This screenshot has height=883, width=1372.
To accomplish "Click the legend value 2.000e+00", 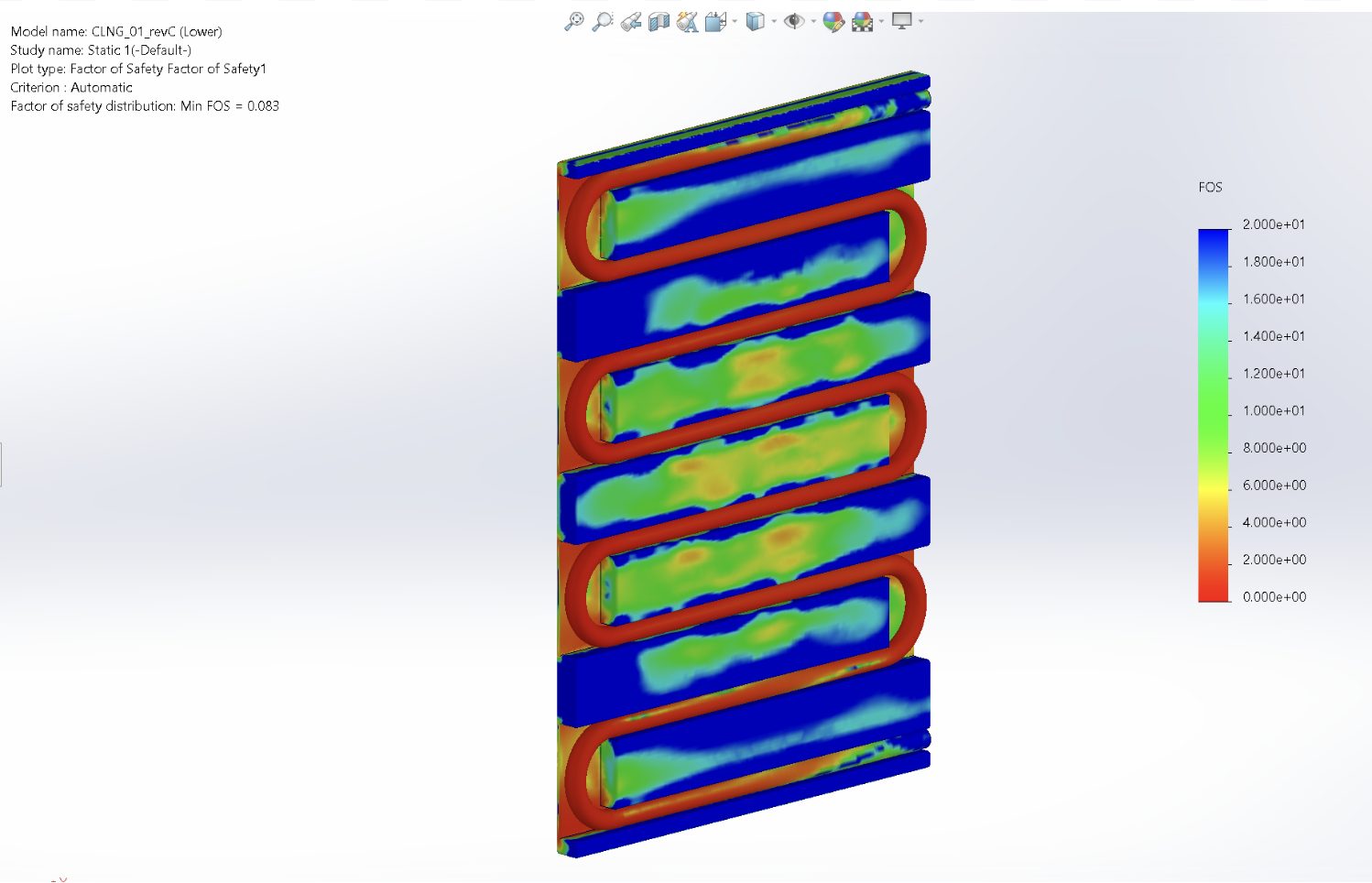I will pos(1274,560).
